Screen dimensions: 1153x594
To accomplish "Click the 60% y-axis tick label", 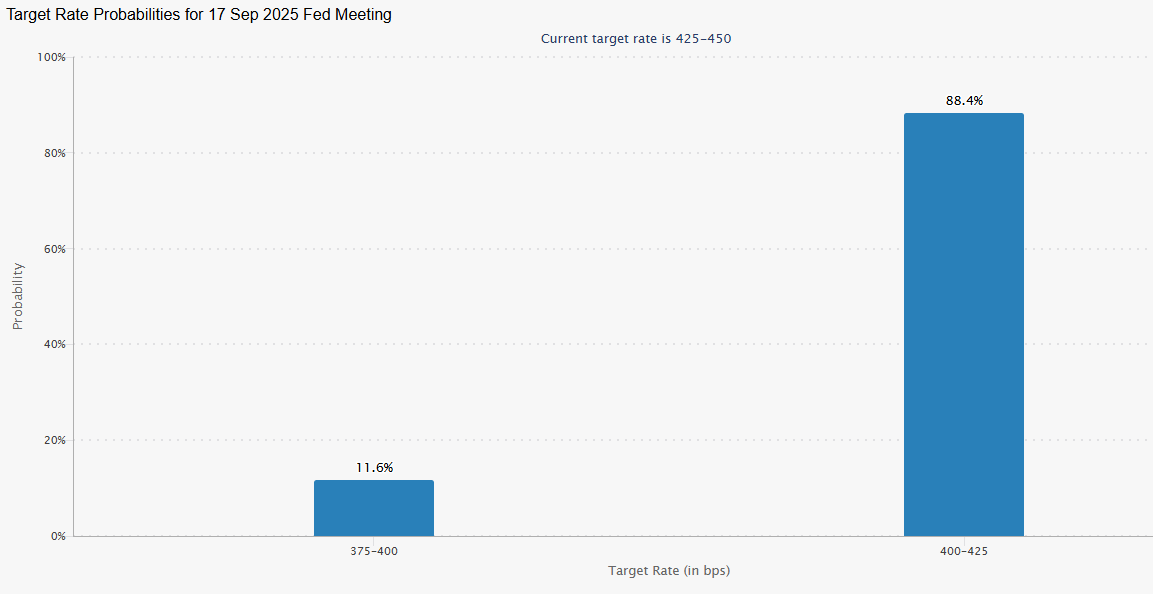I will click(53, 249).
